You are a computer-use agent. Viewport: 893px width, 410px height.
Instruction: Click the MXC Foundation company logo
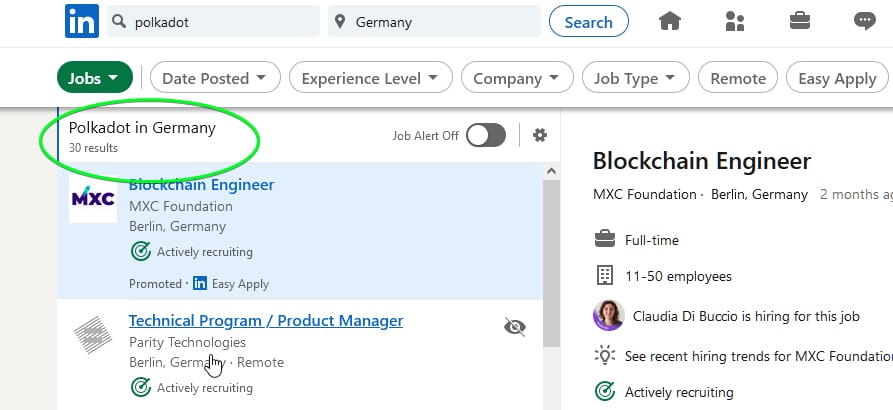[93, 199]
